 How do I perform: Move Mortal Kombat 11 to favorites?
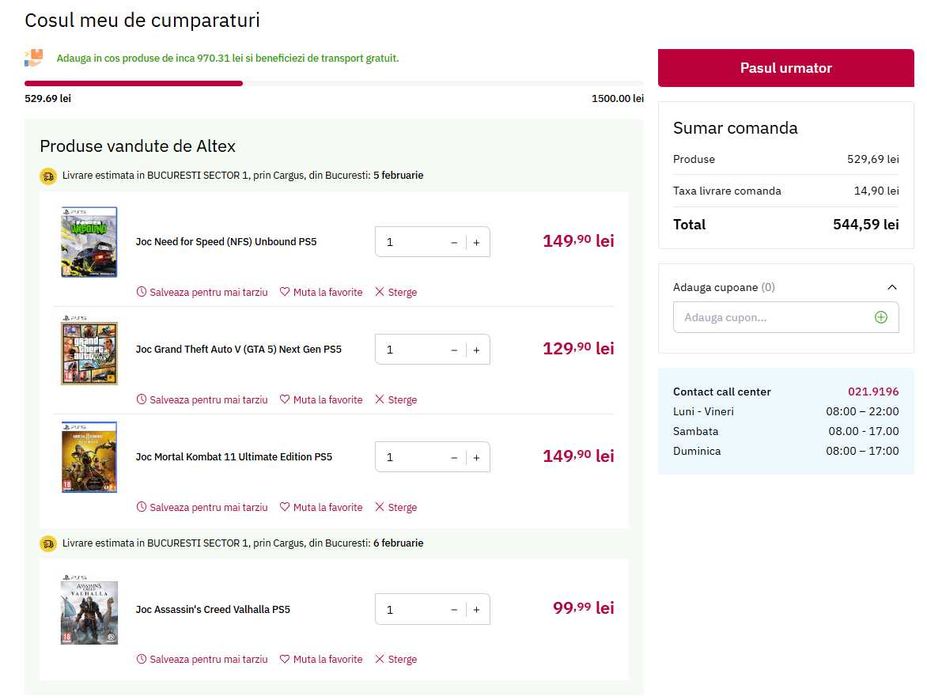321,507
